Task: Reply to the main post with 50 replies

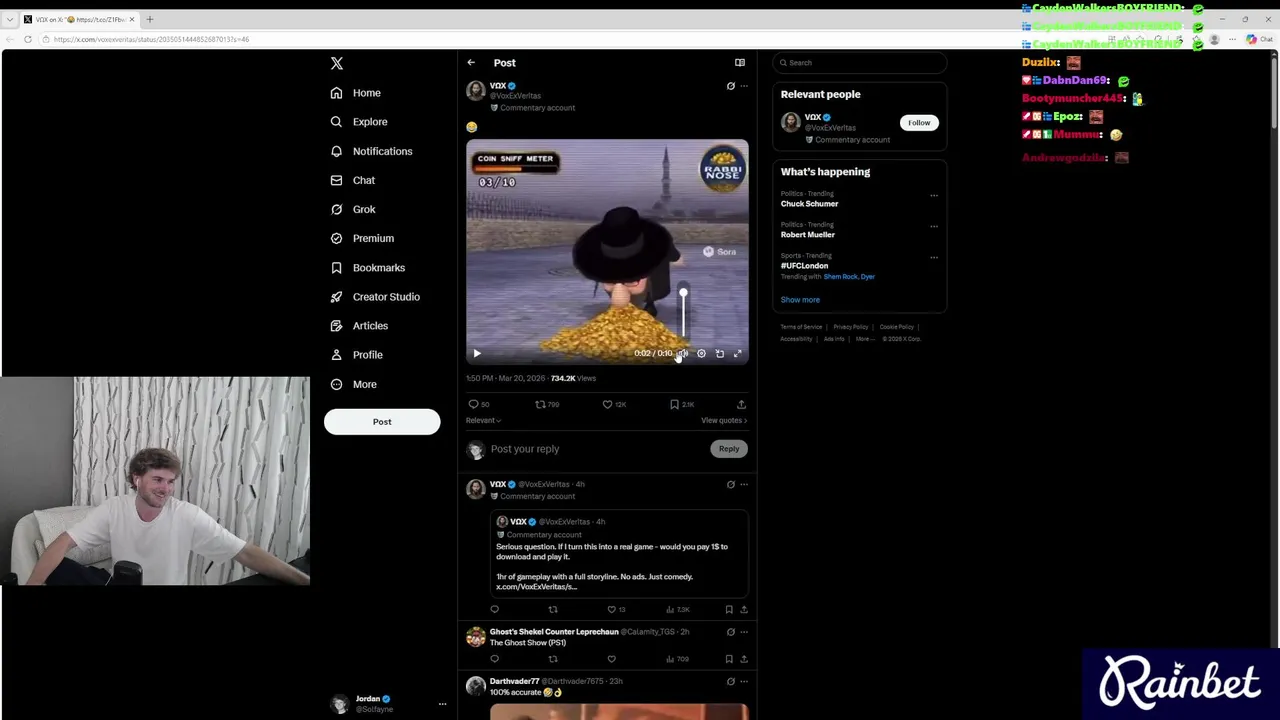Action: pyautogui.click(x=479, y=405)
